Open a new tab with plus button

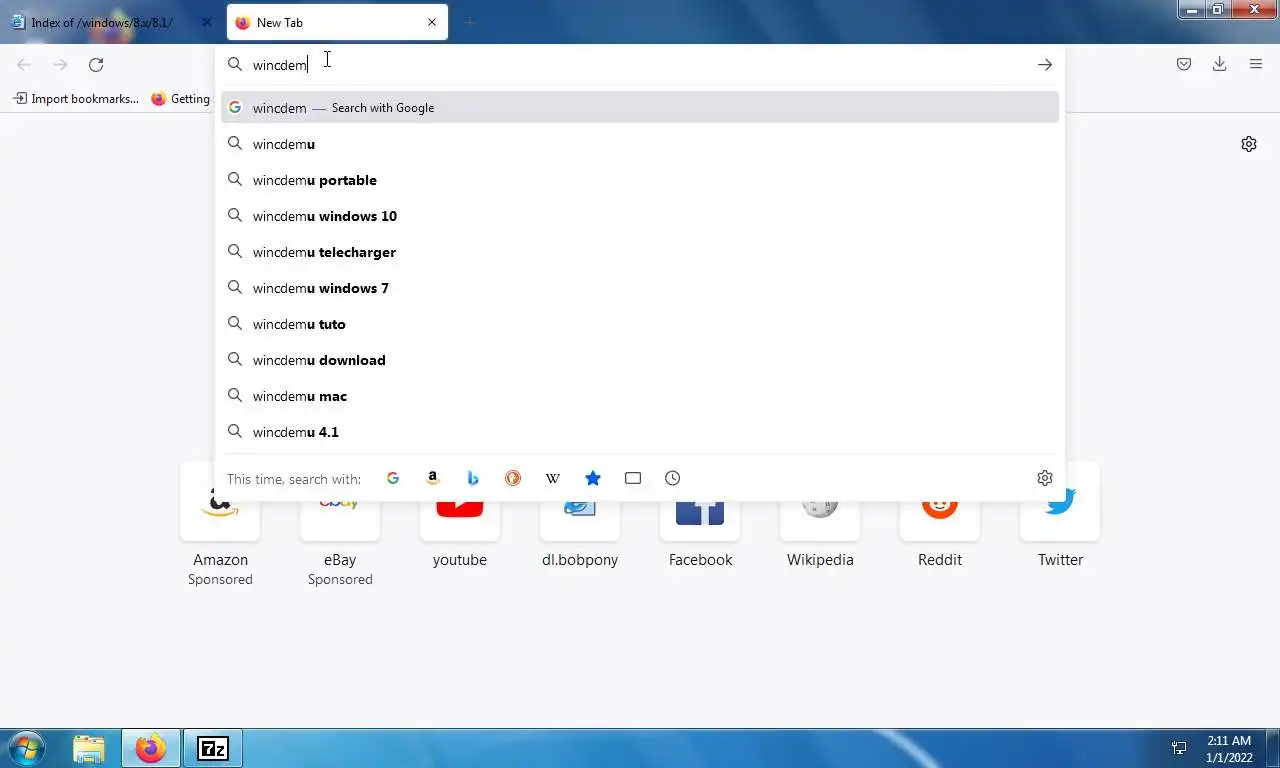coord(469,22)
